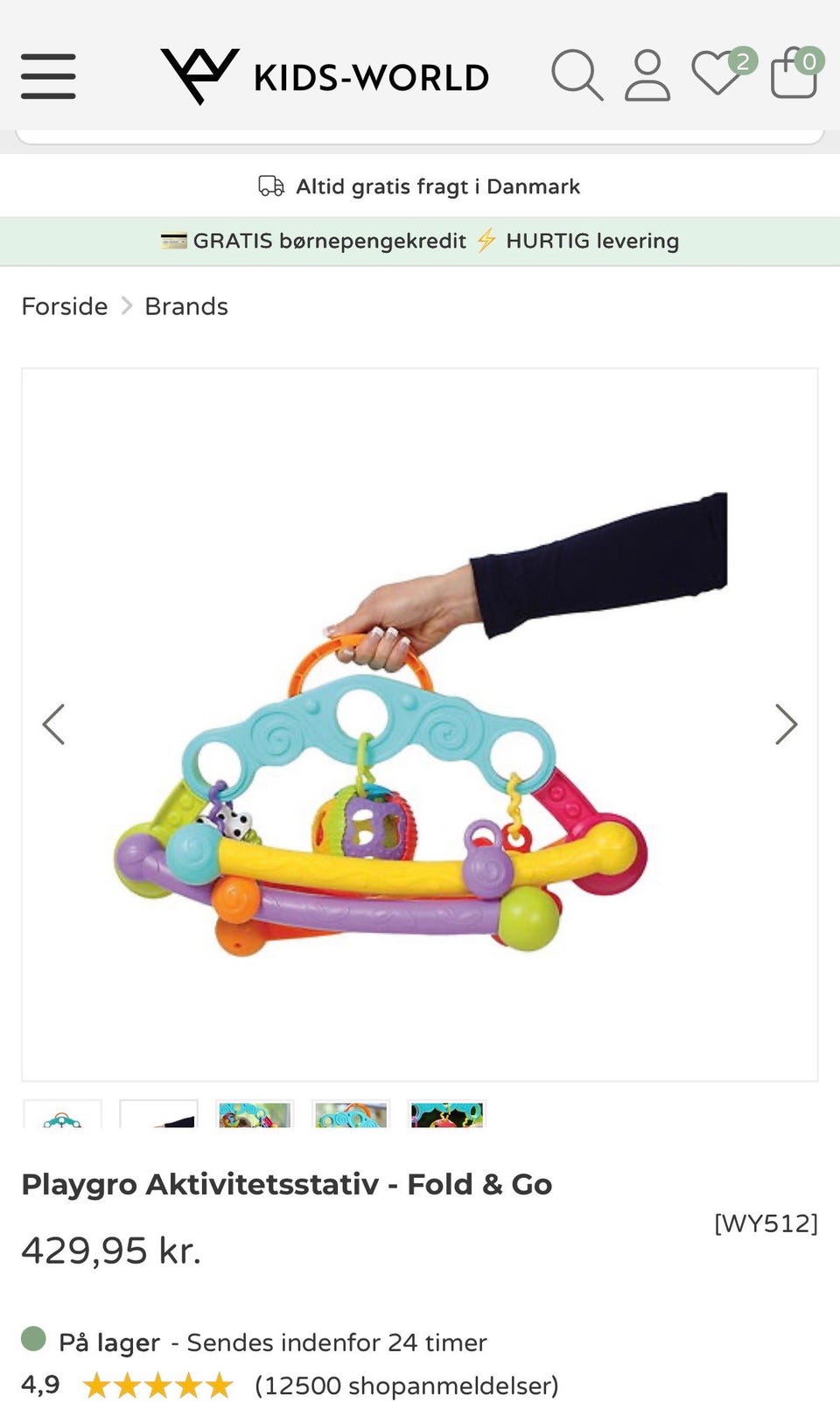This screenshot has height=1402, width=840.
Task: Select the fourth product thumbnail
Action: tap(351, 1113)
